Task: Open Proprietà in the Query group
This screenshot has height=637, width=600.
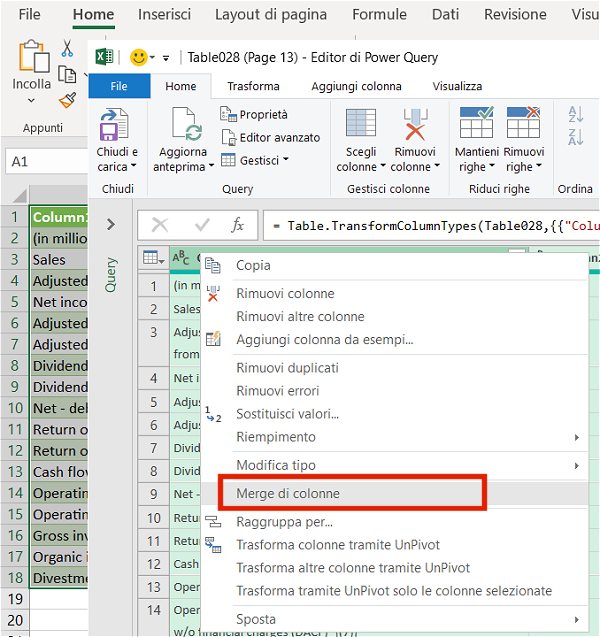Action: (254, 115)
